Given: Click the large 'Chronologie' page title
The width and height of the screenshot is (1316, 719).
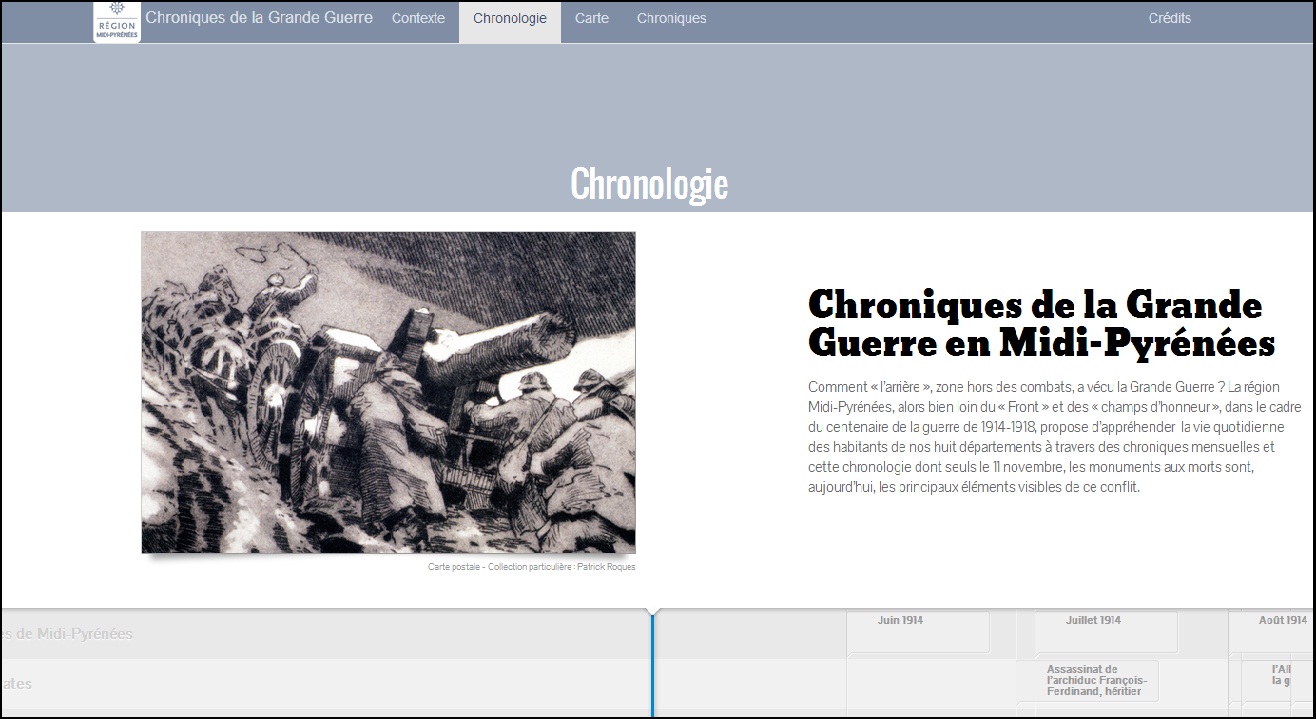Looking at the screenshot, I should 649,184.
